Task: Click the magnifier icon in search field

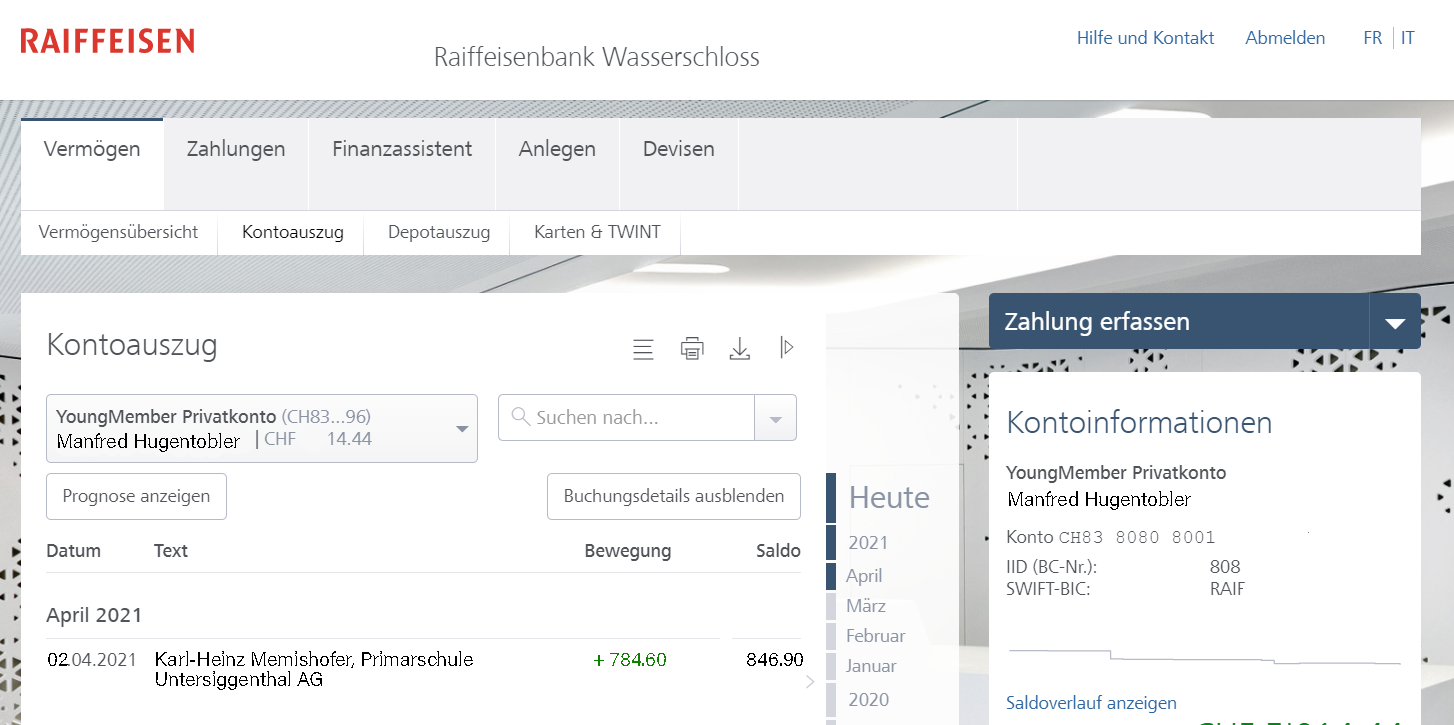Action: 520,417
